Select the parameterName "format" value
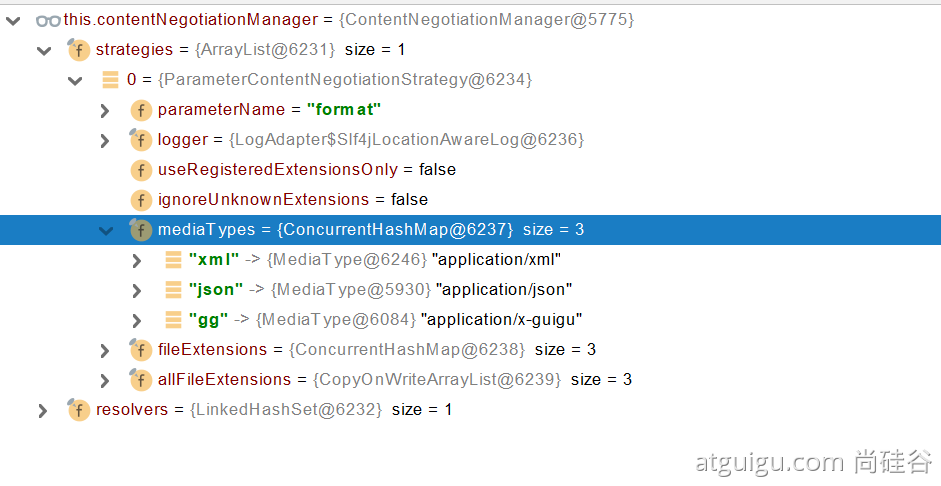The width and height of the screenshot is (941, 486). pos(343,109)
